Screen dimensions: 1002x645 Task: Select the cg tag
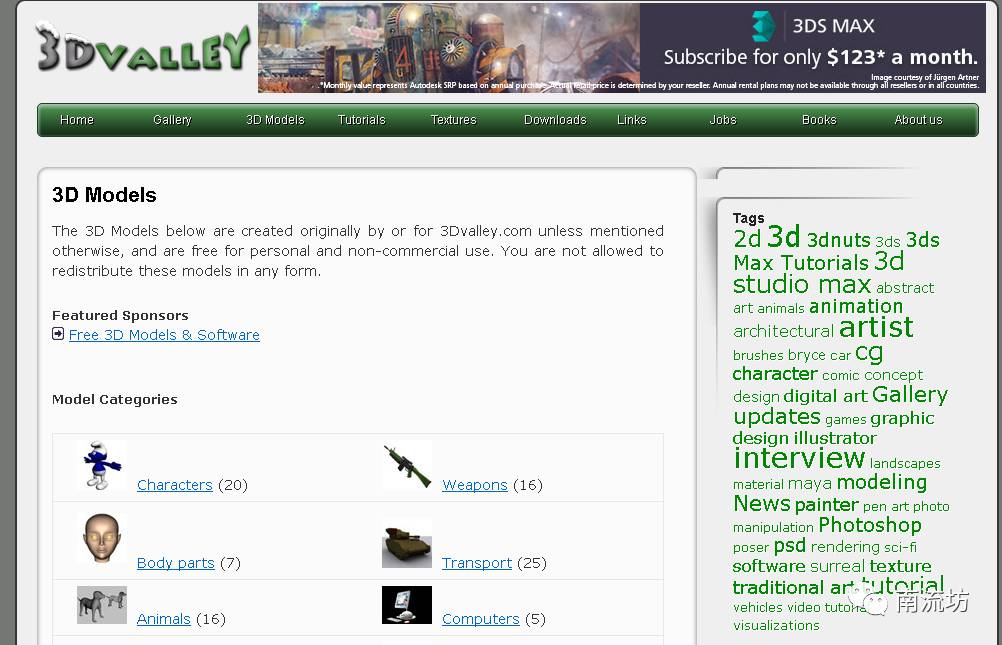click(869, 353)
